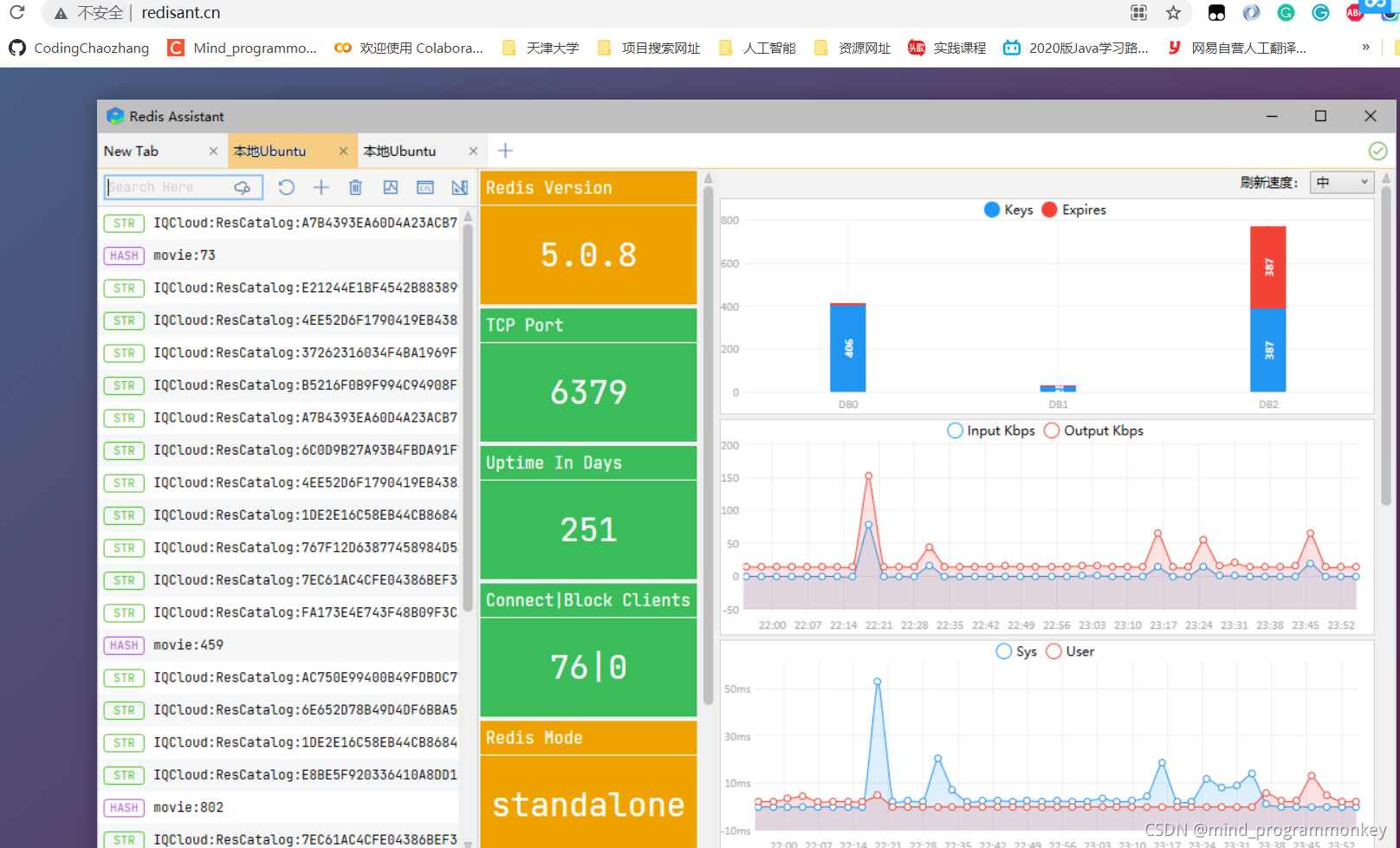Click the STR badge of IQCloud:ResCatalog:E21244E1BF row

coord(124,288)
